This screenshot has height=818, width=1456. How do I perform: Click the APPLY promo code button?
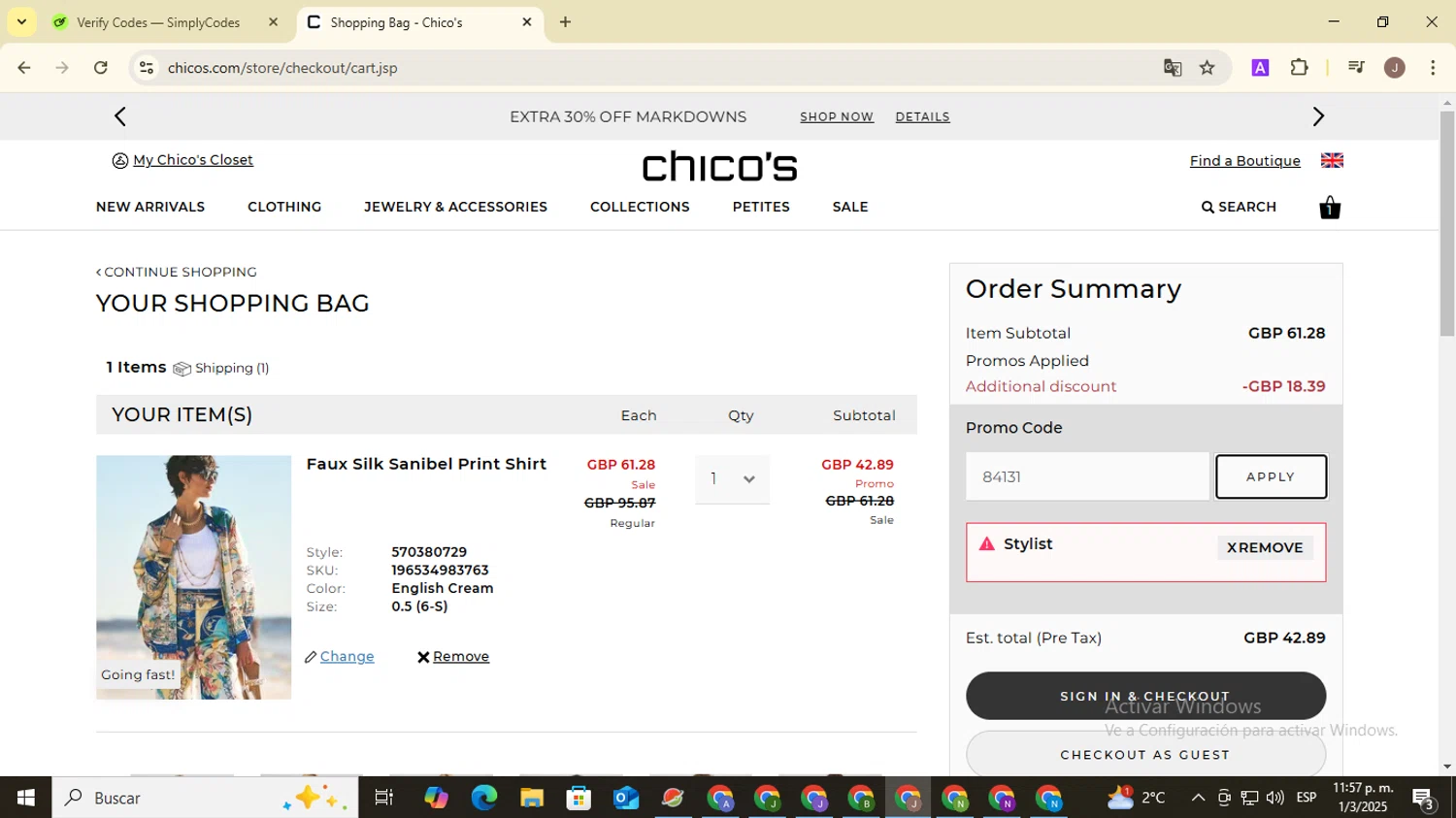(1271, 476)
